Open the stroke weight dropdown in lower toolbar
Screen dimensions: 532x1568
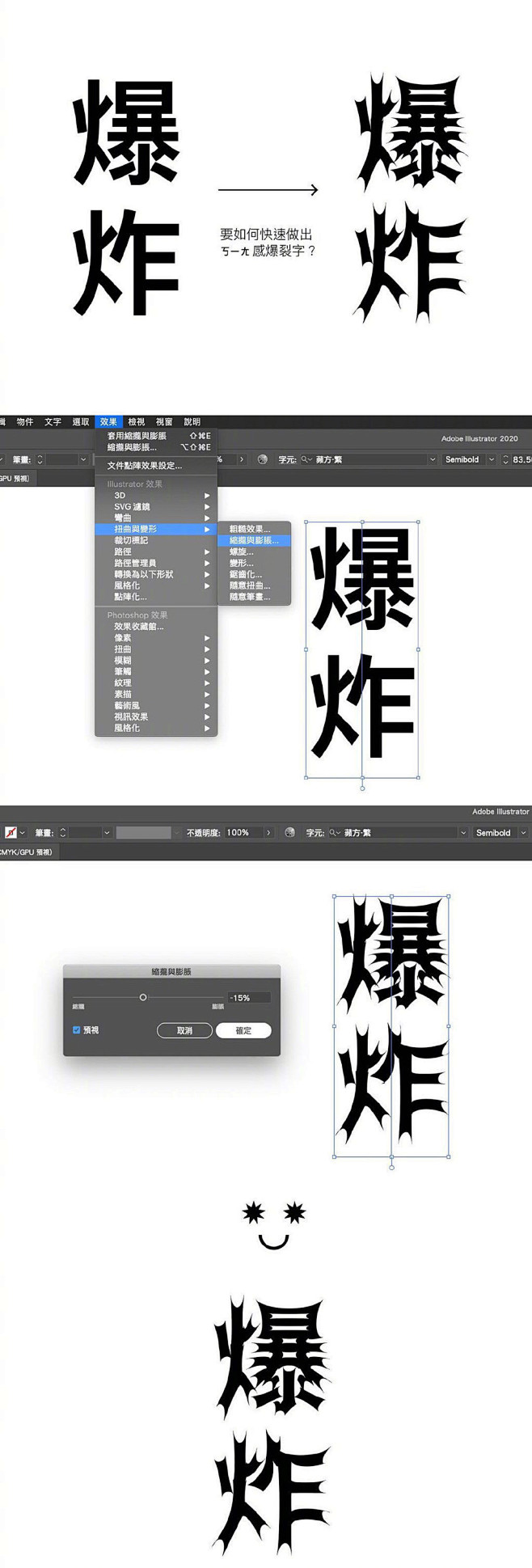point(106,832)
